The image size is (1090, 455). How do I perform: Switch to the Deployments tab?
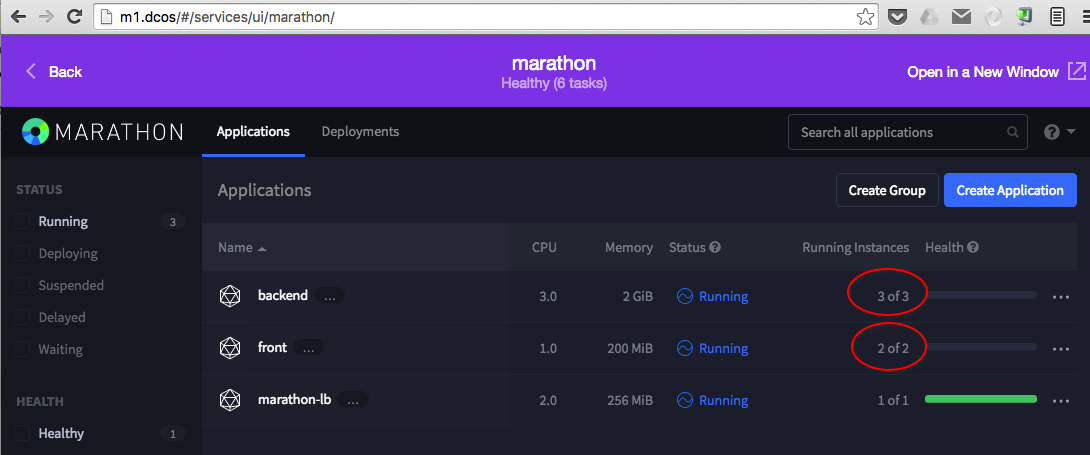(360, 131)
